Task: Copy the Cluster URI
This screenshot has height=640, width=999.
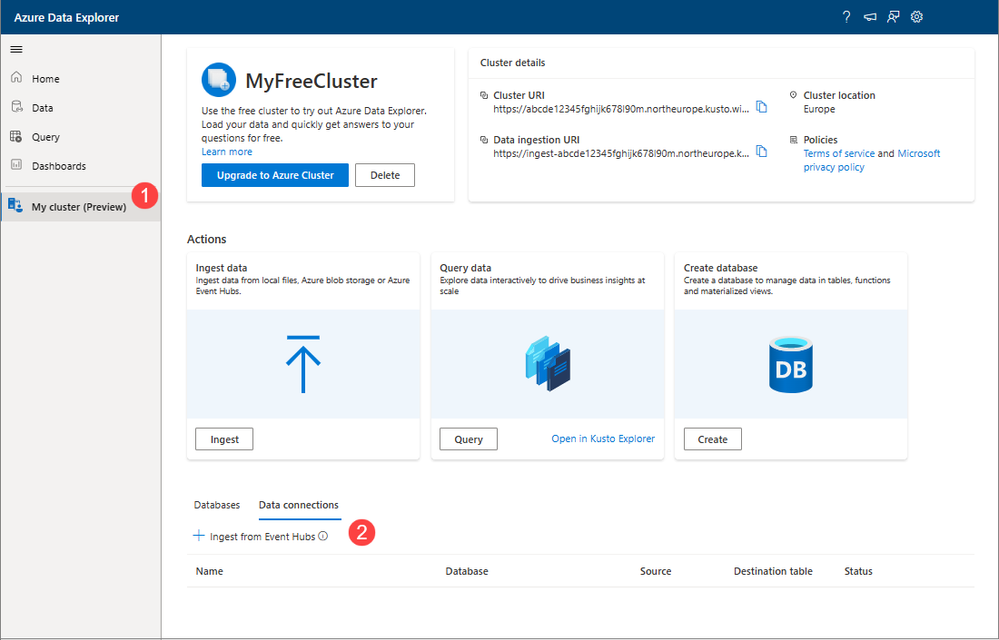Action: pos(761,106)
